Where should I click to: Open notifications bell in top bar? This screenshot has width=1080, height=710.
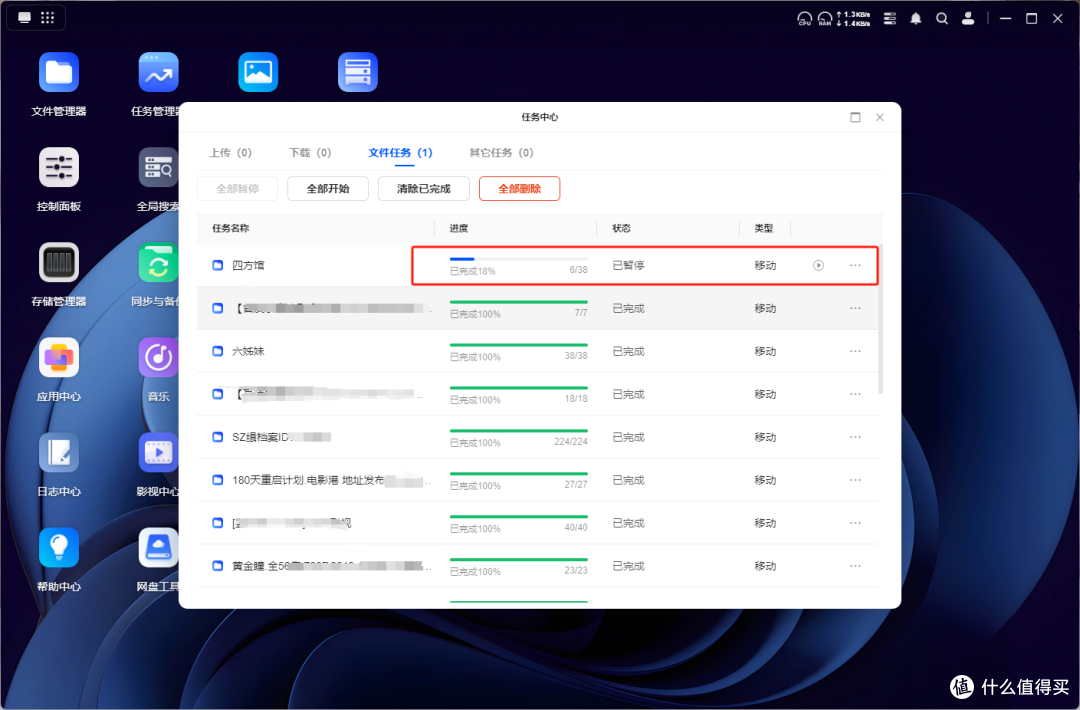[x=915, y=19]
